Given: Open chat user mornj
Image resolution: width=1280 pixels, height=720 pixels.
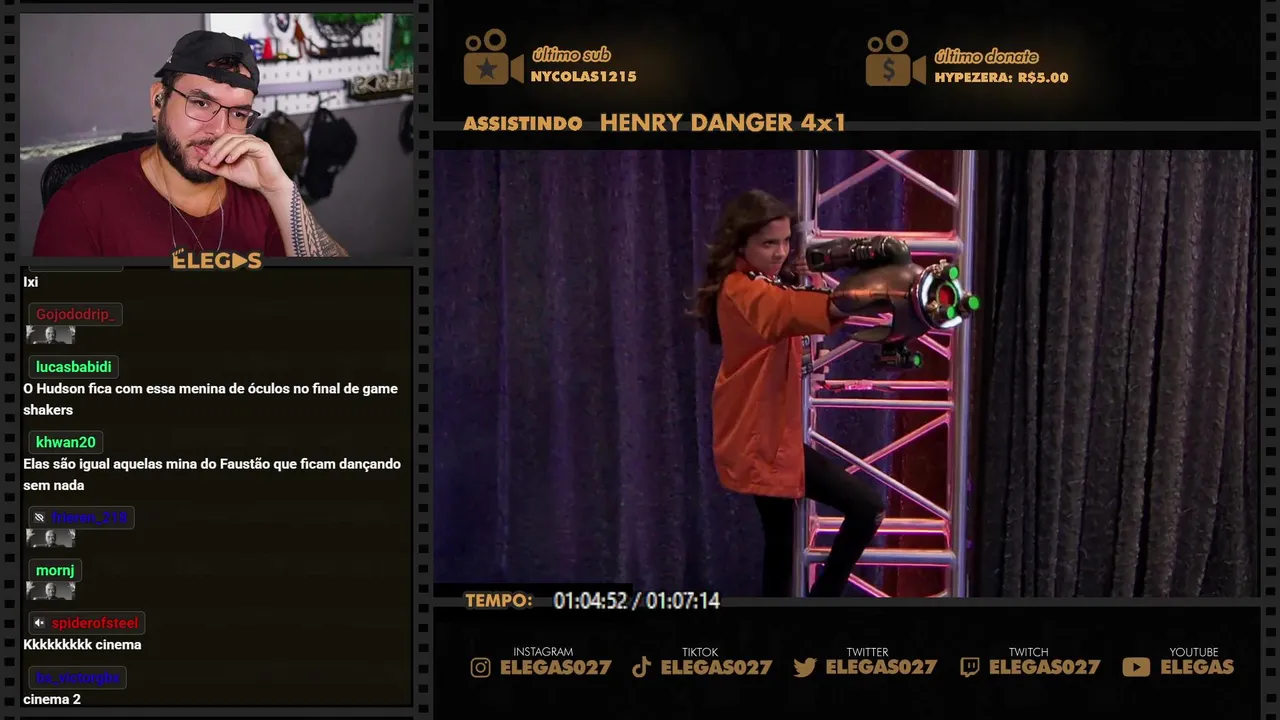Looking at the screenshot, I should pyautogui.click(x=55, y=570).
